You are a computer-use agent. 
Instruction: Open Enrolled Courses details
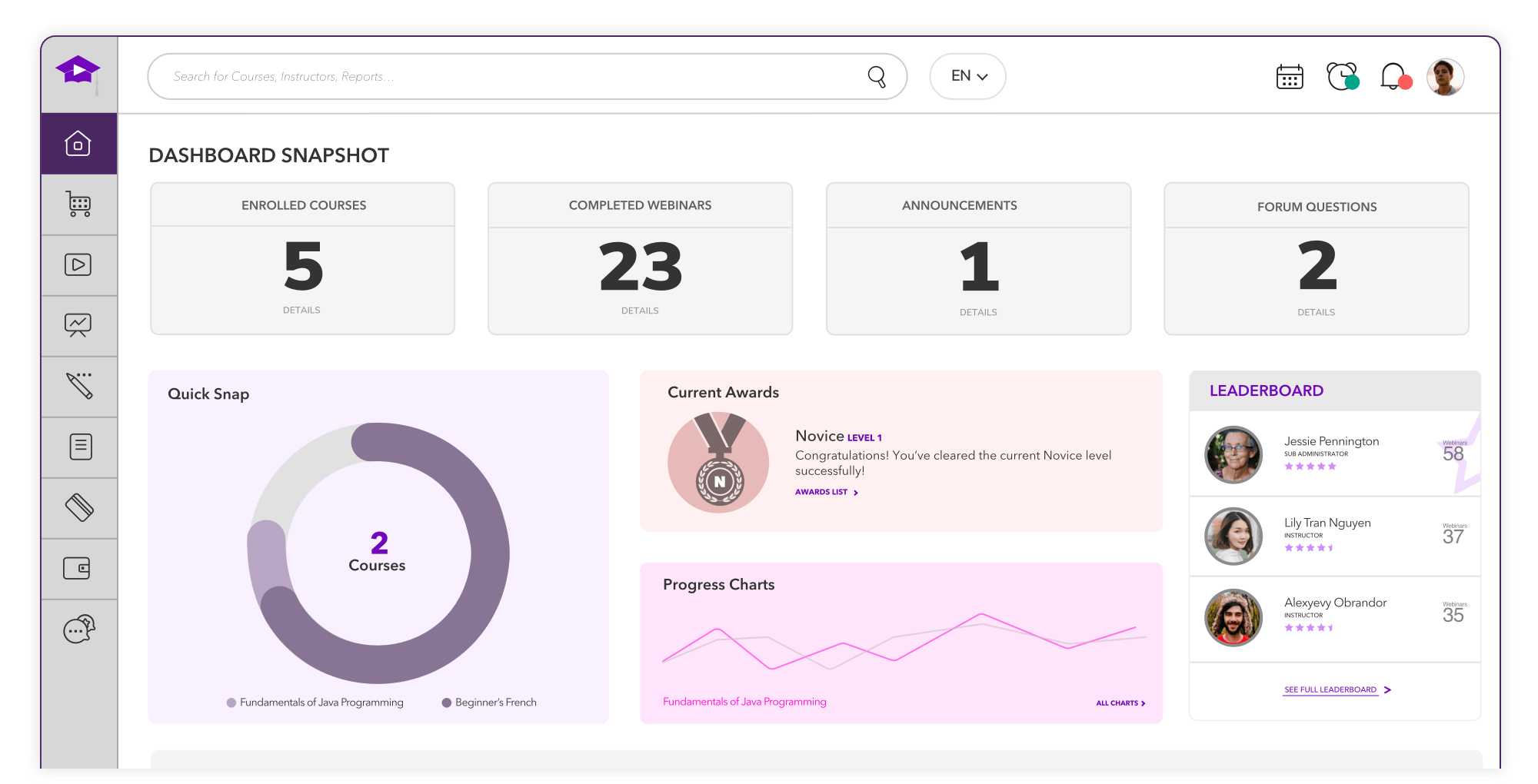(x=301, y=311)
